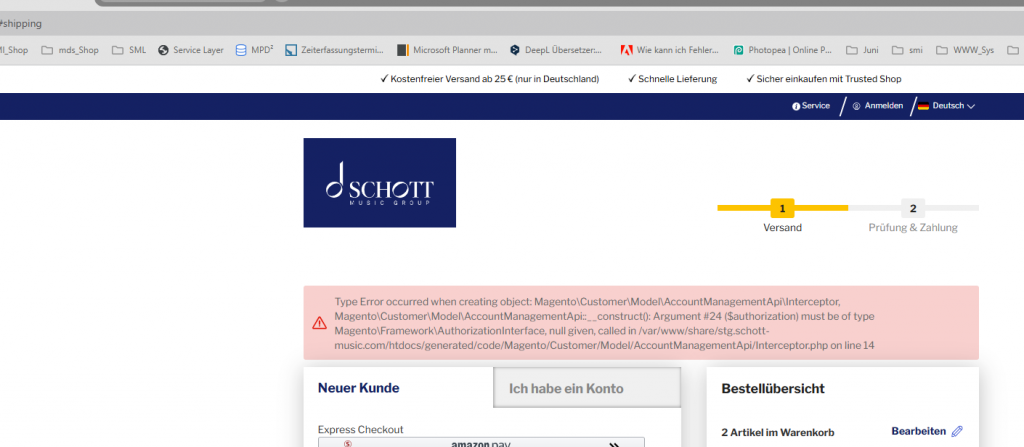Screen dimensions: 1024x447
Task: Switch to the Ich habe ein Konto tab
Action: (587, 388)
